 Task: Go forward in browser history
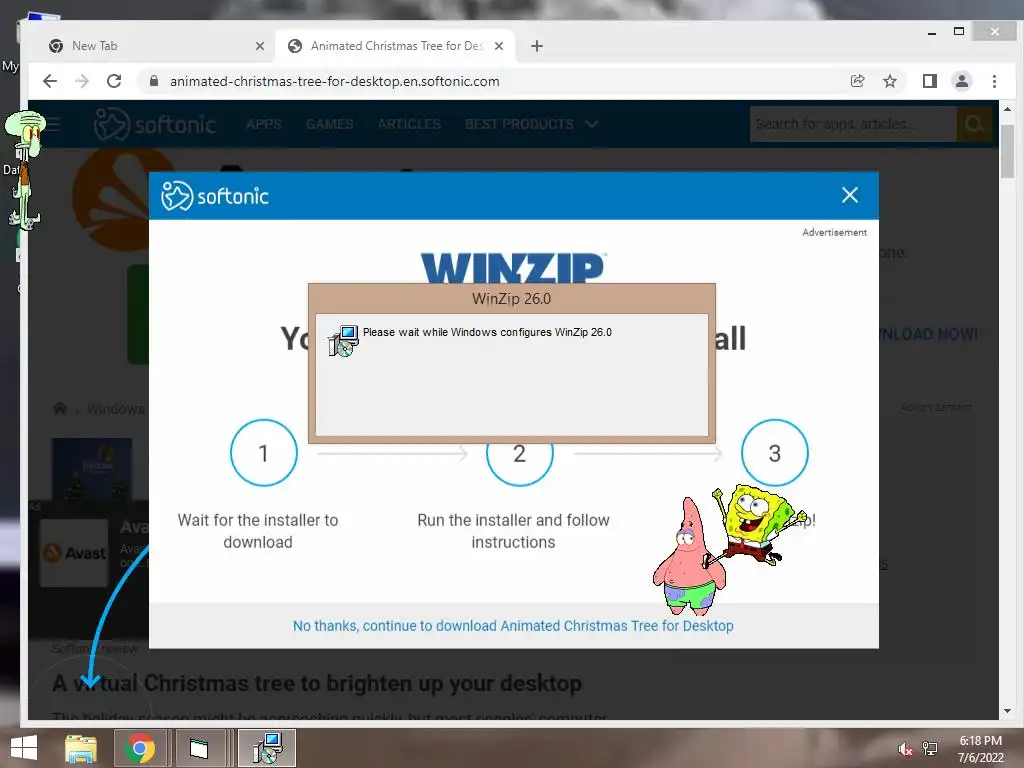tap(82, 81)
